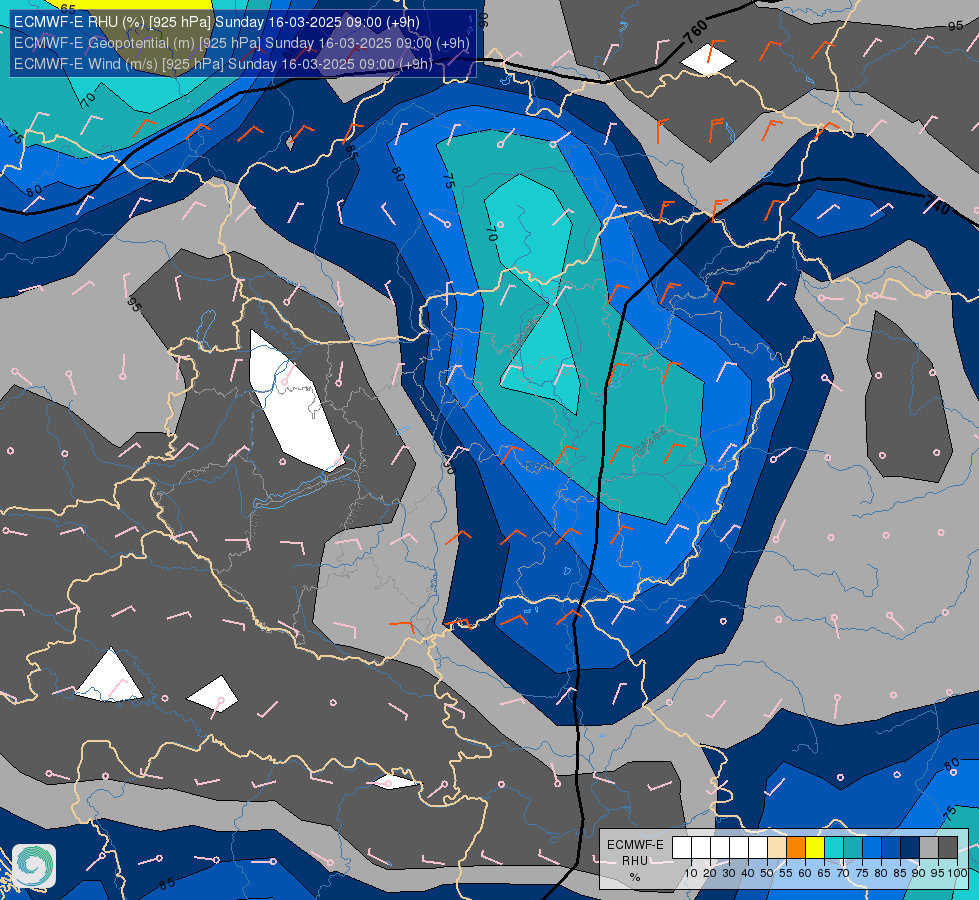
Task: Click the legend tick value "100"
Action: pos(958,873)
